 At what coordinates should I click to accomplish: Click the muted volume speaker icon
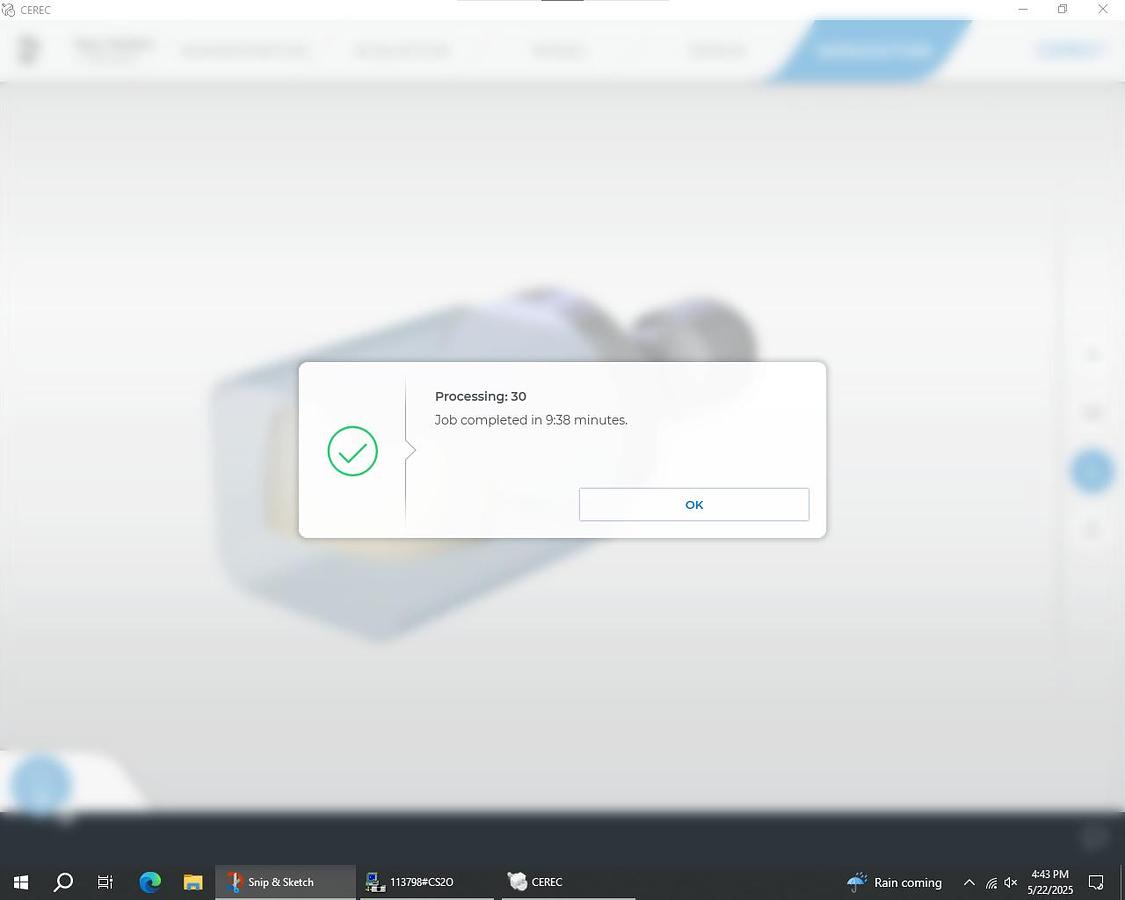(1010, 882)
